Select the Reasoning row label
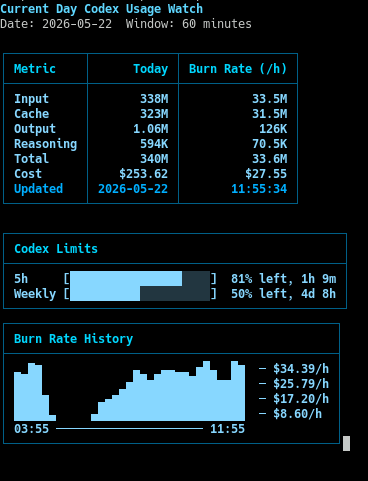 (45, 144)
